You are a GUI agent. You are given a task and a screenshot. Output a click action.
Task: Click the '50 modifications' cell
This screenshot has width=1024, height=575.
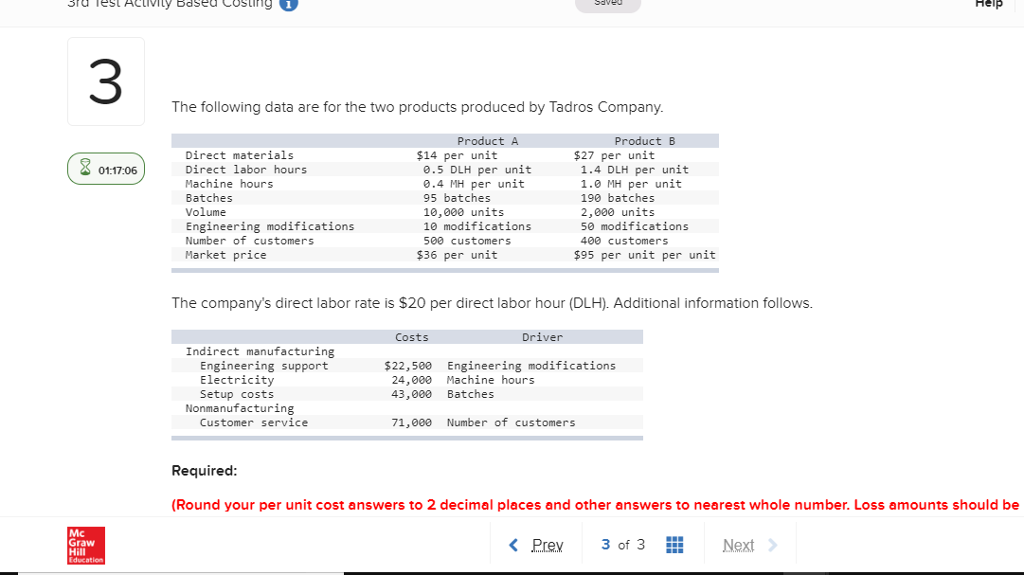point(635,227)
